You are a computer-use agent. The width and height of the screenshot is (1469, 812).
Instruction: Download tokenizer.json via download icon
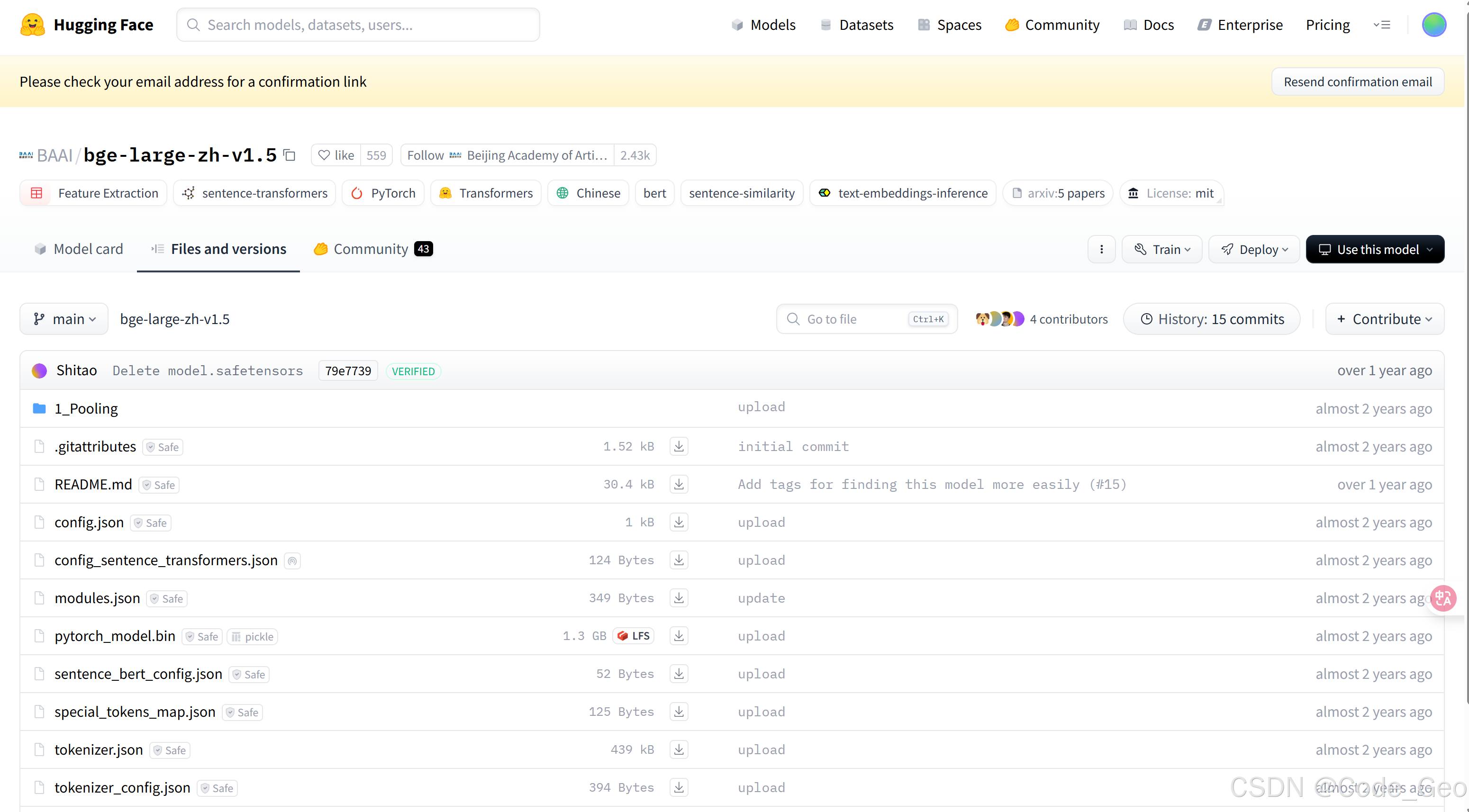click(679, 750)
